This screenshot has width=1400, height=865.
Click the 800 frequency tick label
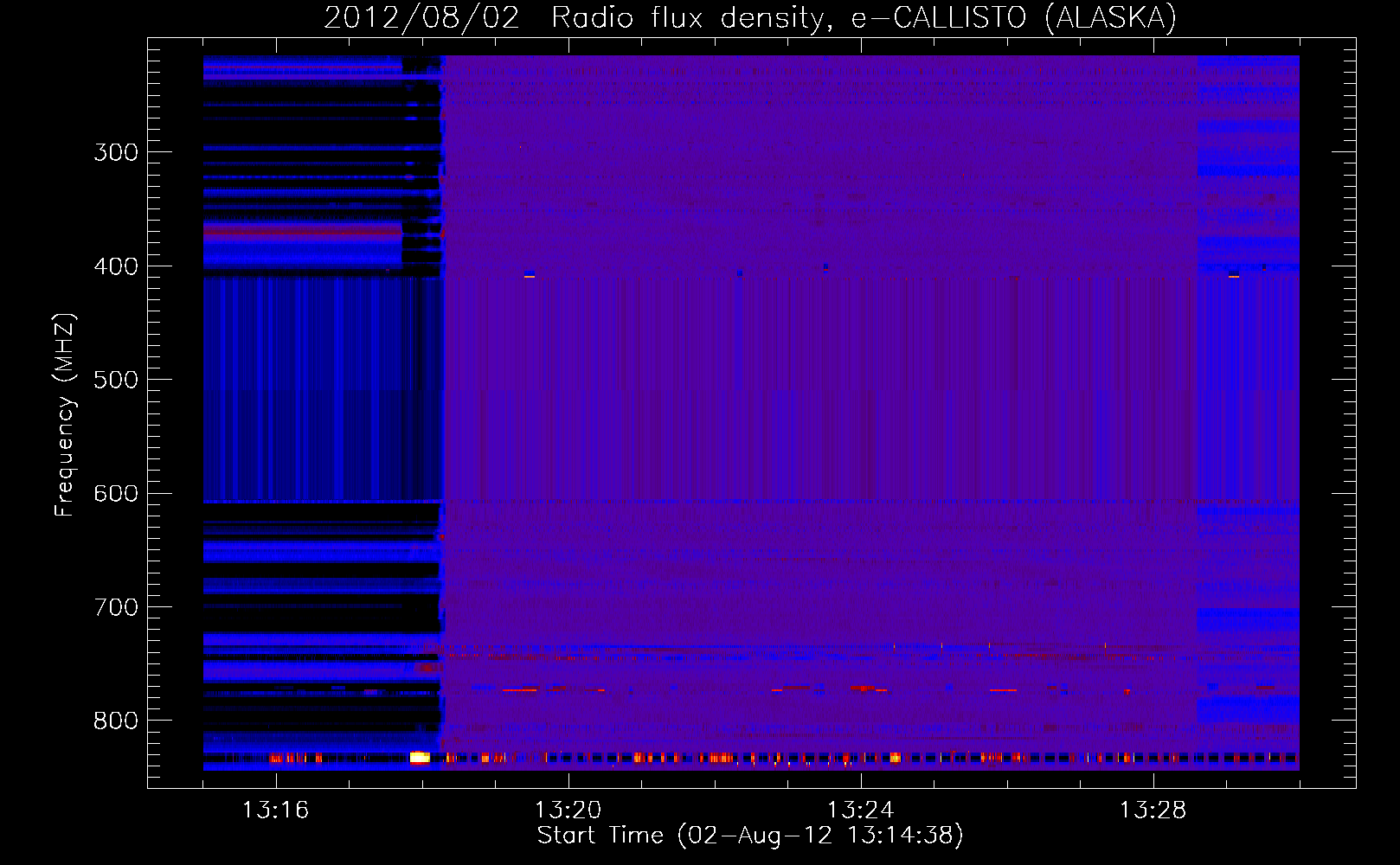[x=116, y=721]
